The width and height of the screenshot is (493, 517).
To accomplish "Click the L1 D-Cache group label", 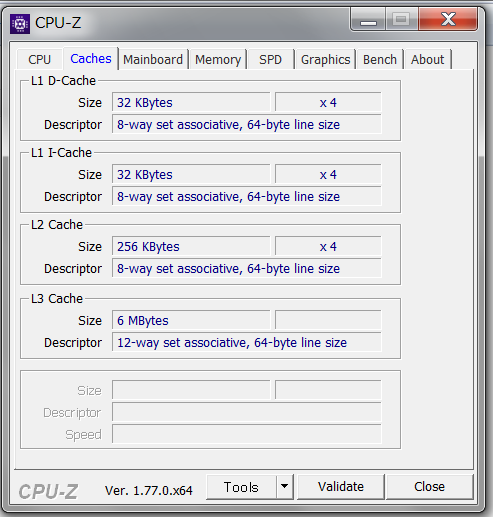I will (x=63, y=81).
